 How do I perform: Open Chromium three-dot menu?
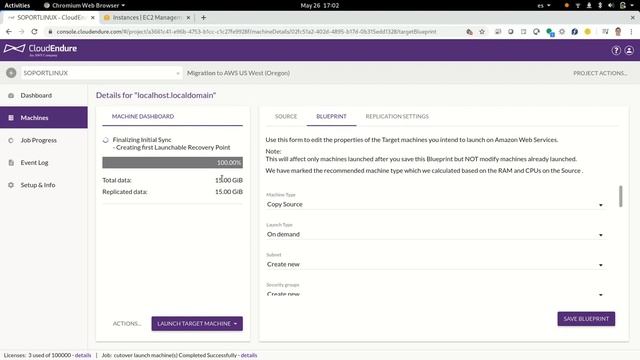coord(631,31)
